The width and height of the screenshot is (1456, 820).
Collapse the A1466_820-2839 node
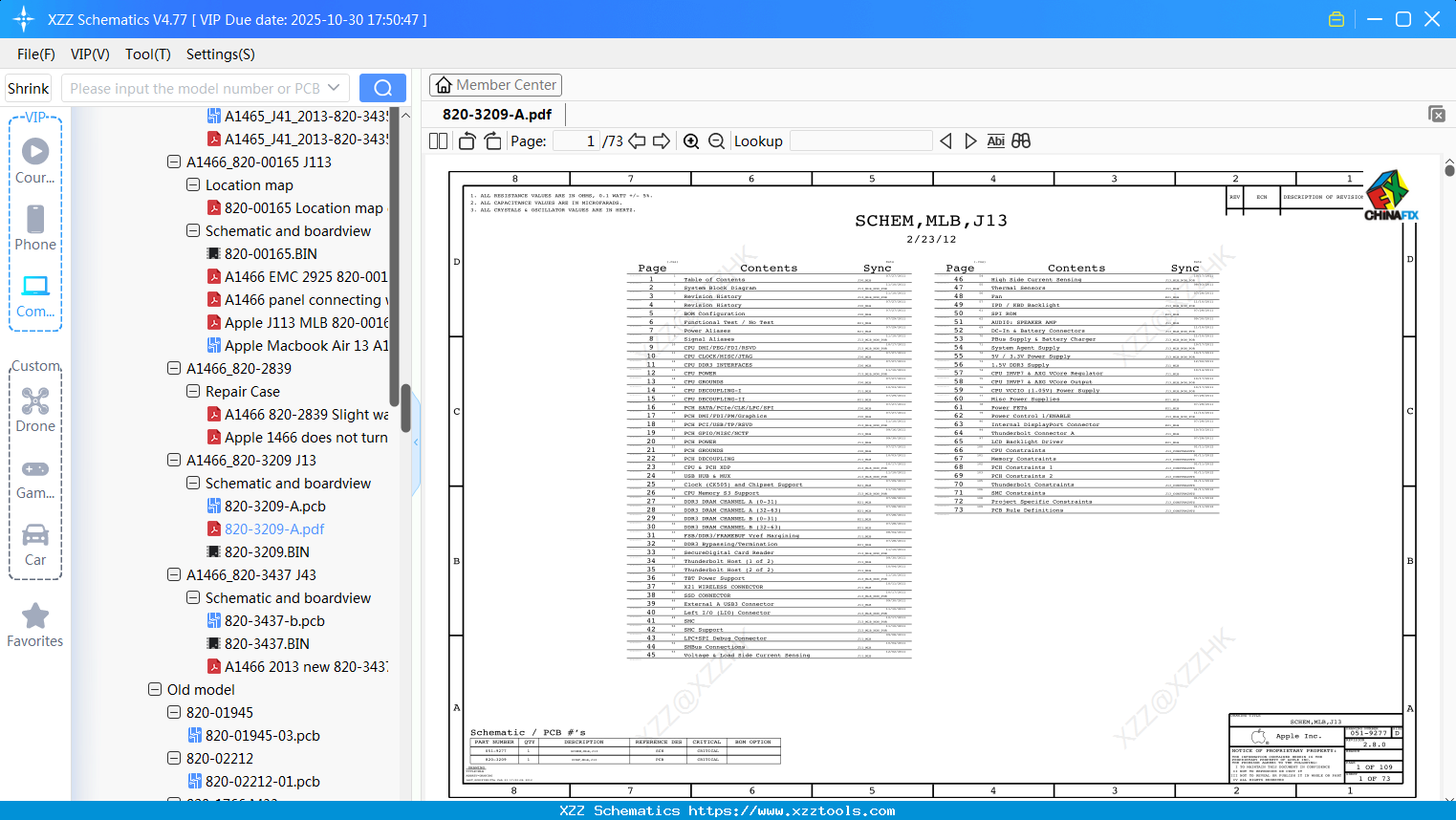[x=174, y=368]
